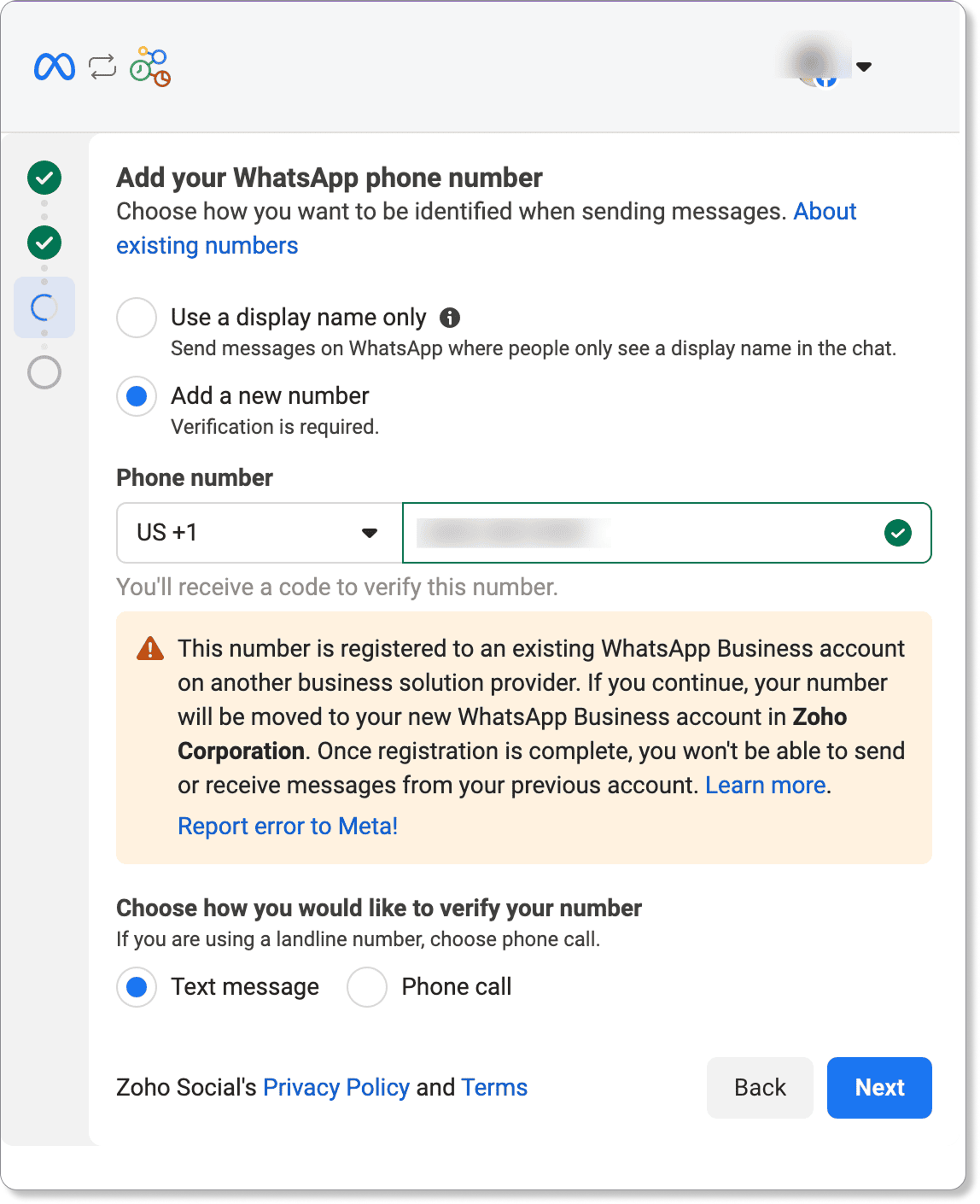
Task: Select Add a new number option
Action: click(137, 396)
